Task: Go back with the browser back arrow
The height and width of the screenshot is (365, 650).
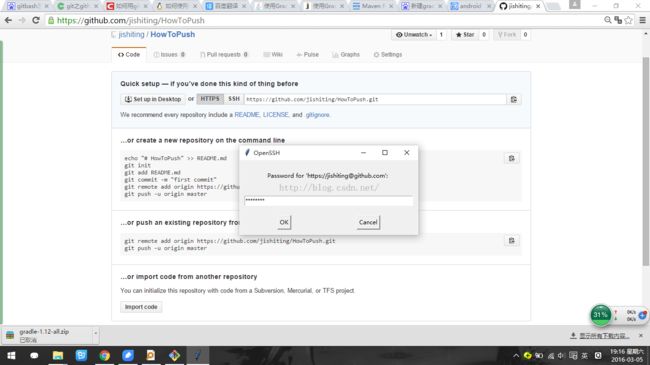Action: tap(8, 20)
